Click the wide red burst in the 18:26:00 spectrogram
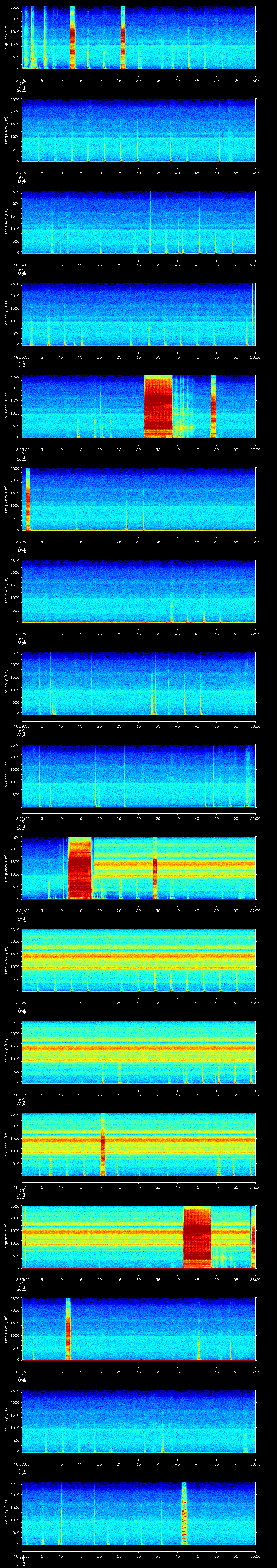Image resolution: width=277 pixels, height=1568 pixels. [x=158, y=407]
